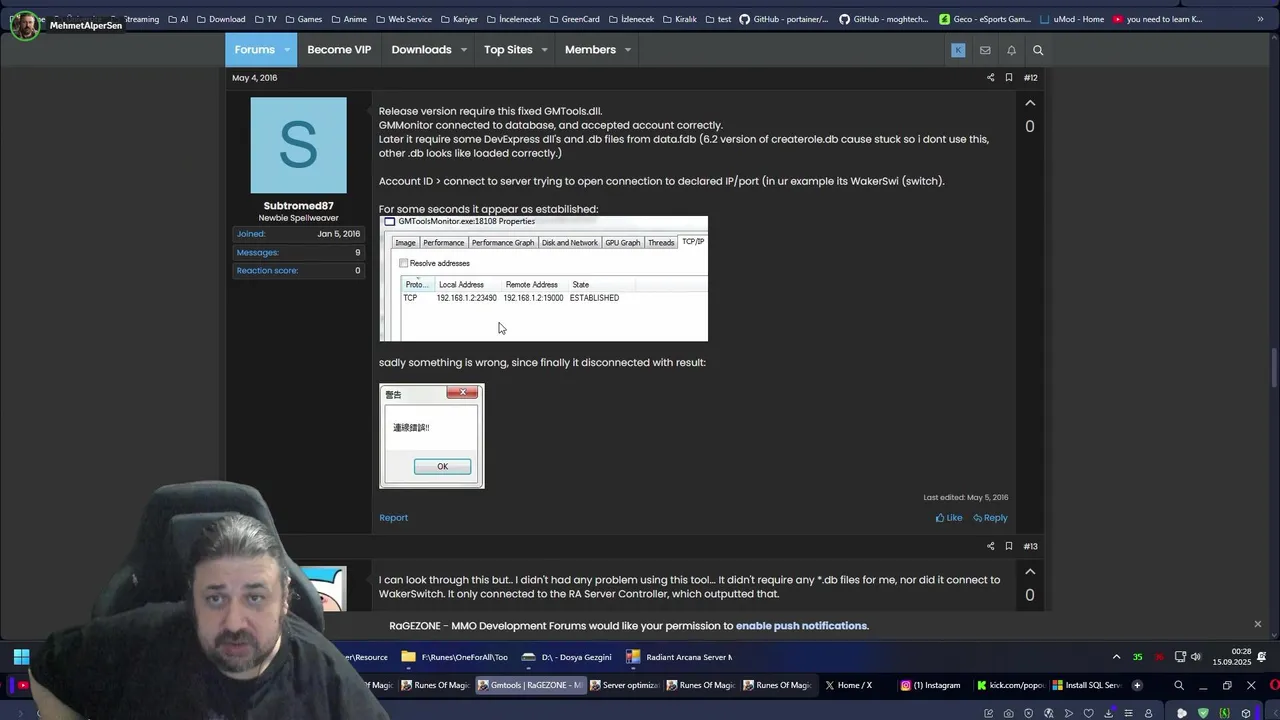Upvote post #12 by Subtromed87

click(x=1030, y=103)
